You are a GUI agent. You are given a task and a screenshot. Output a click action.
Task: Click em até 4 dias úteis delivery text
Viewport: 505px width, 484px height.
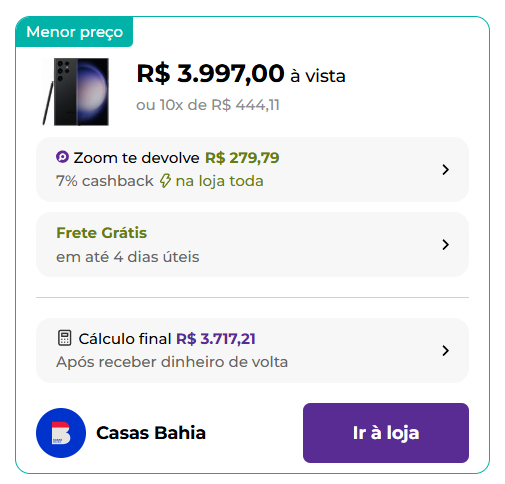click(x=128, y=257)
